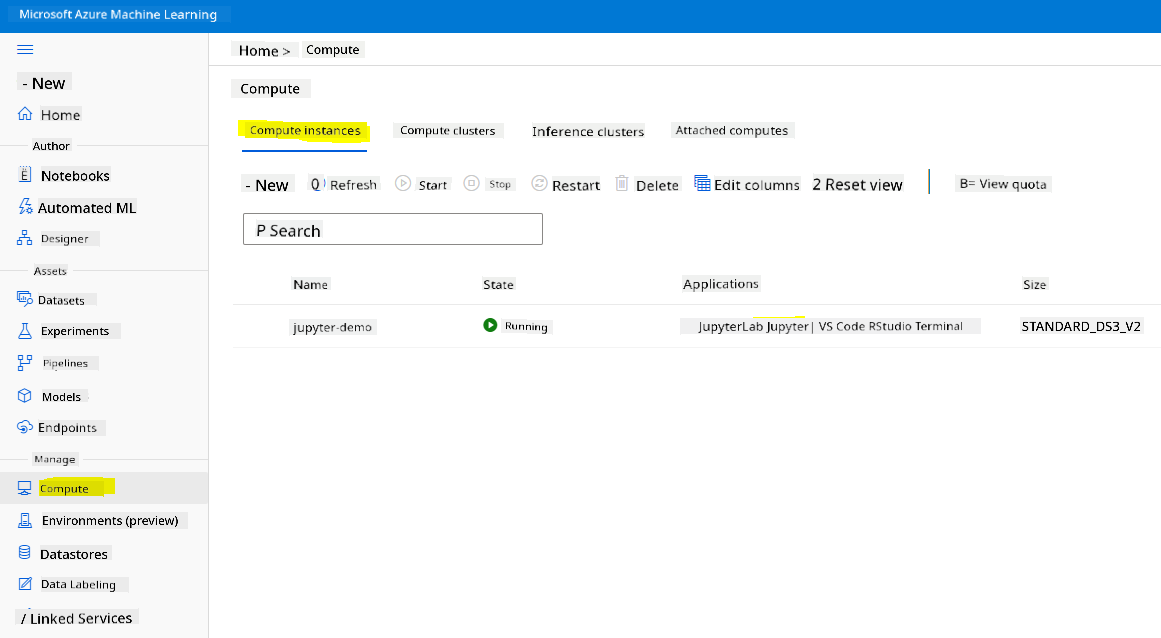The width and height of the screenshot is (1161, 638).
Task: Click the Datasets icon
Action: [x=24, y=299]
